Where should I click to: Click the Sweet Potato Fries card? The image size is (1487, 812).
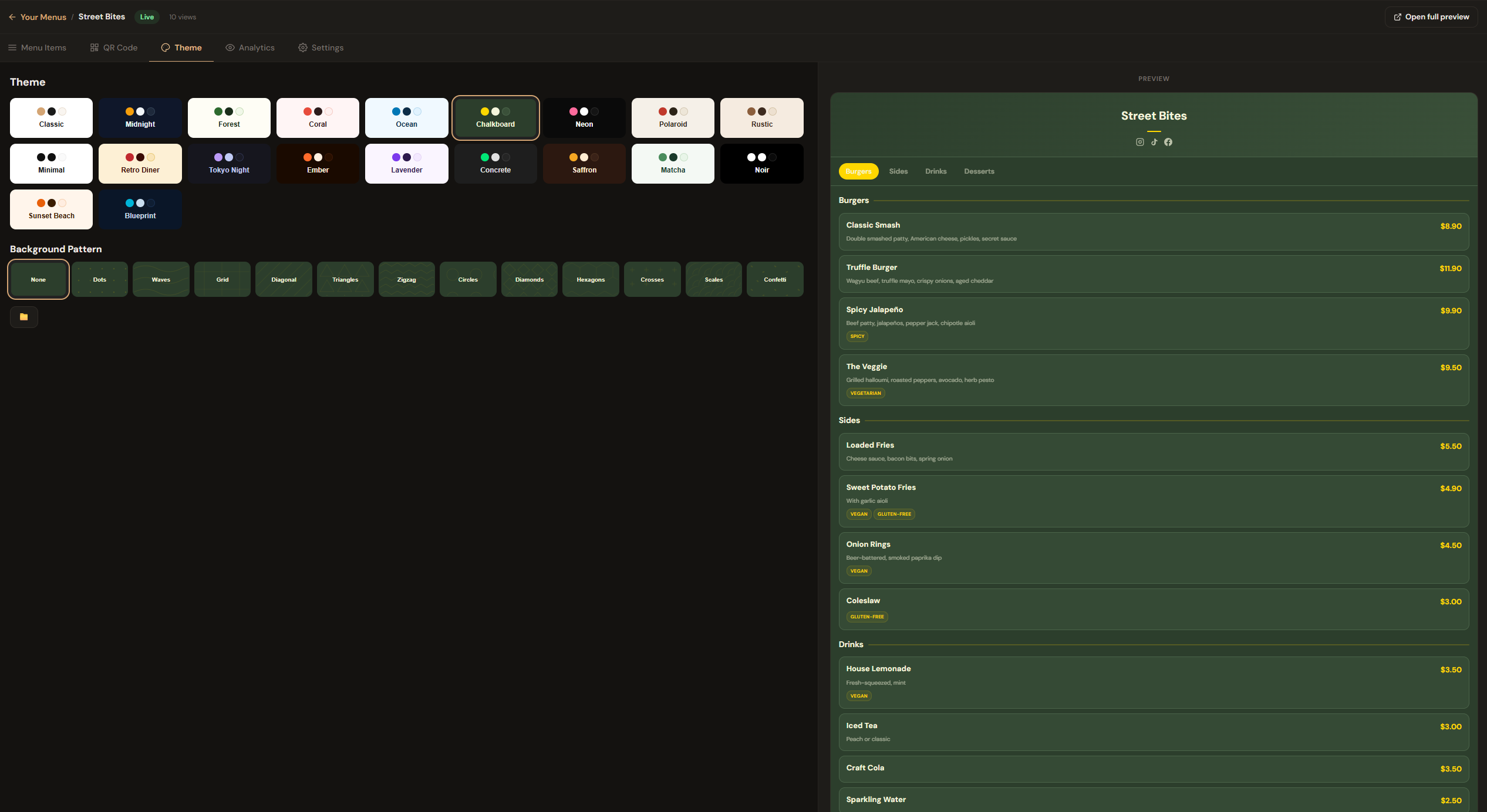point(1154,501)
